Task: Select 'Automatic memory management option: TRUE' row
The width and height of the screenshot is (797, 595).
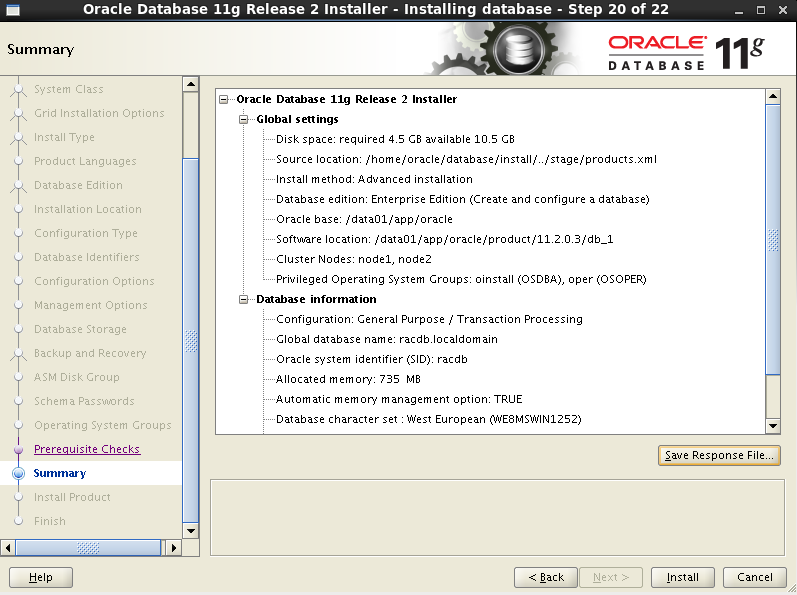Action: pyautogui.click(x=399, y=399)
